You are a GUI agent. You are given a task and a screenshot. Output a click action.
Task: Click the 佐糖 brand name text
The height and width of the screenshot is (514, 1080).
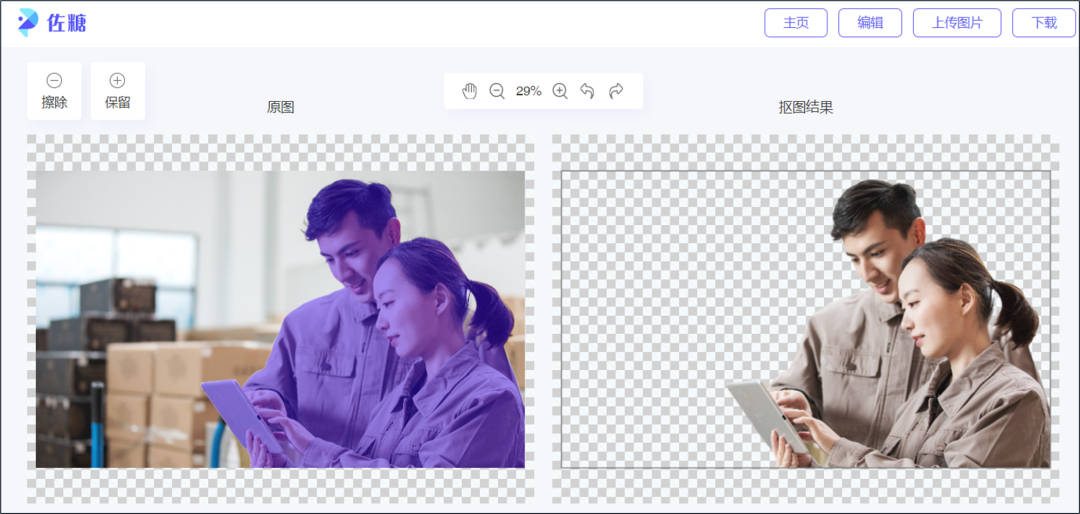(67, 23)
